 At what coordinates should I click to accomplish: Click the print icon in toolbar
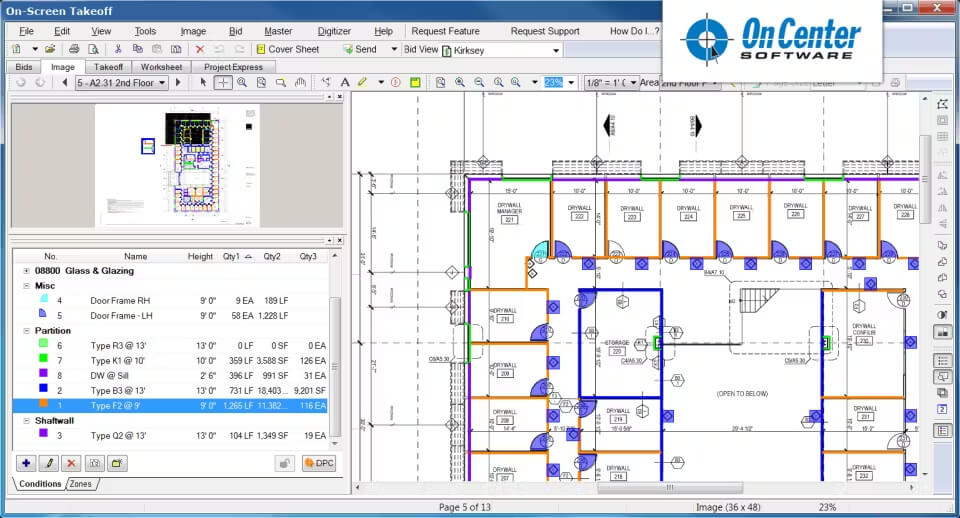pos(74,49)
